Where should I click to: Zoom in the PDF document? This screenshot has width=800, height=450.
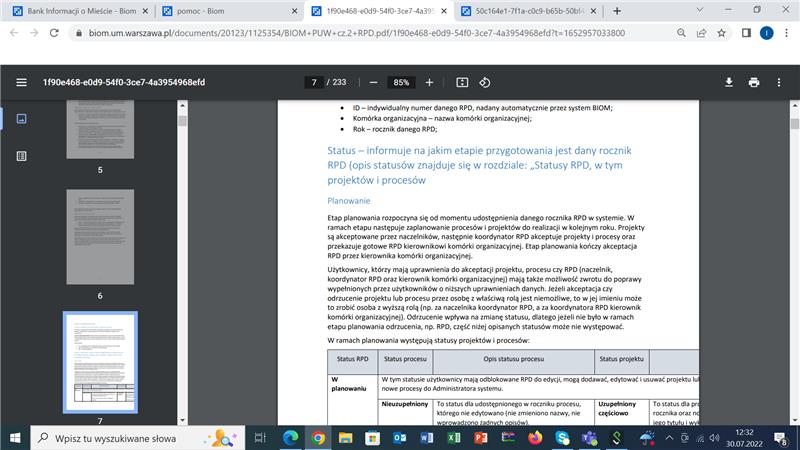pyautogui.click(x=429, y=82)
